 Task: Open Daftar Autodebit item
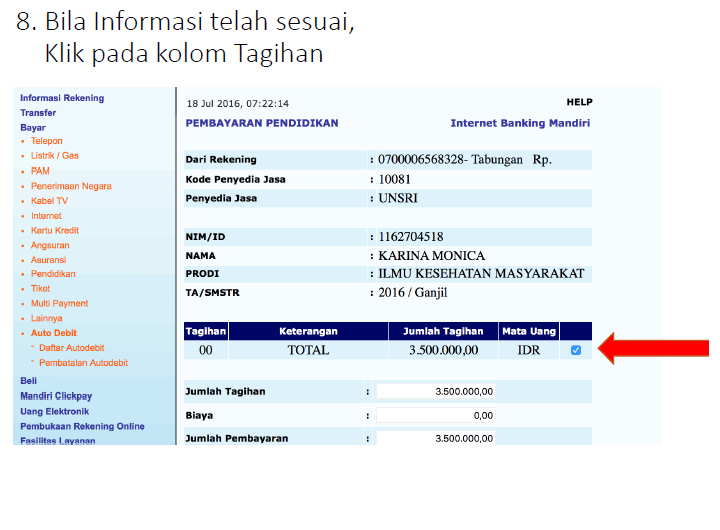point(72,347)
